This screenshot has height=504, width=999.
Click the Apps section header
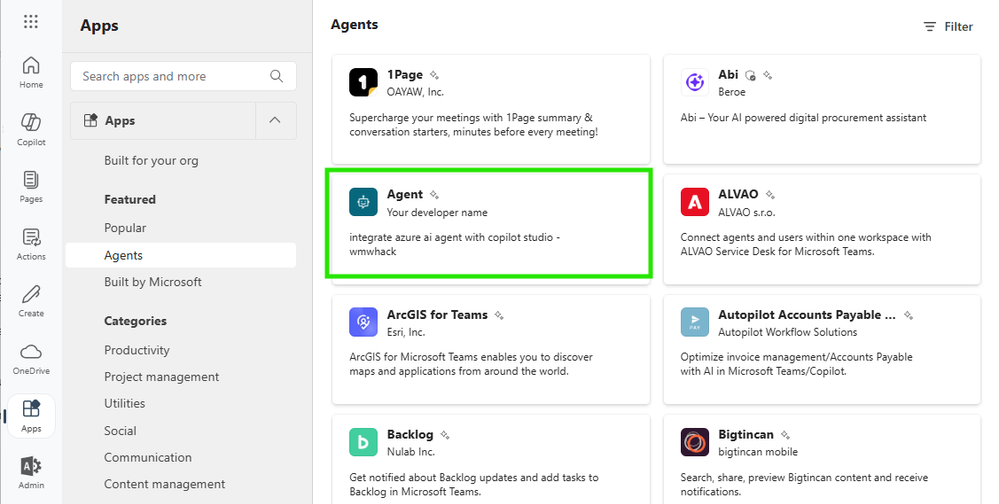[163, 120]
